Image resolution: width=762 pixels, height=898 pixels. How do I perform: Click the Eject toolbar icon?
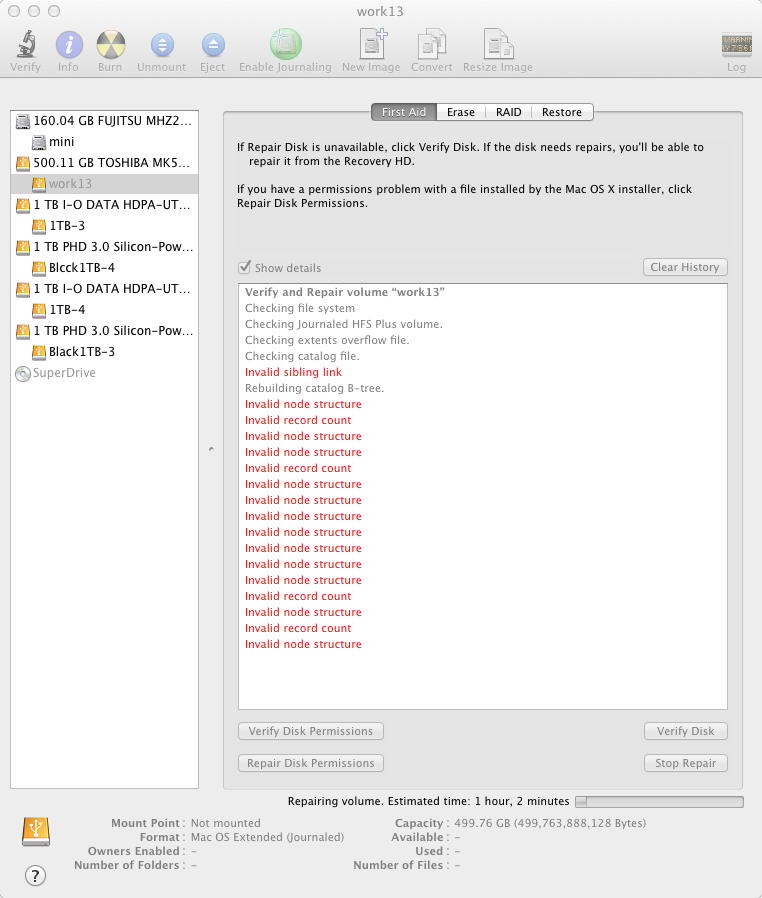[x=213, y=45]
